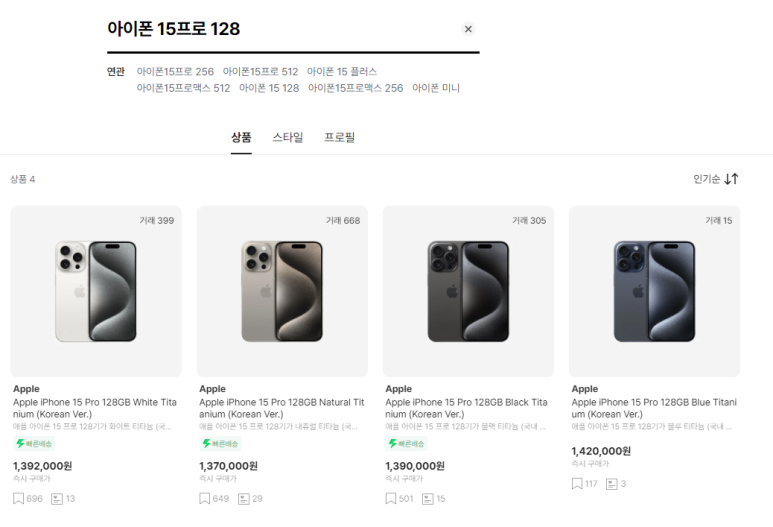Bookmark the Blue Titanium iPhone 15 Pro

(x=577, y=484)
